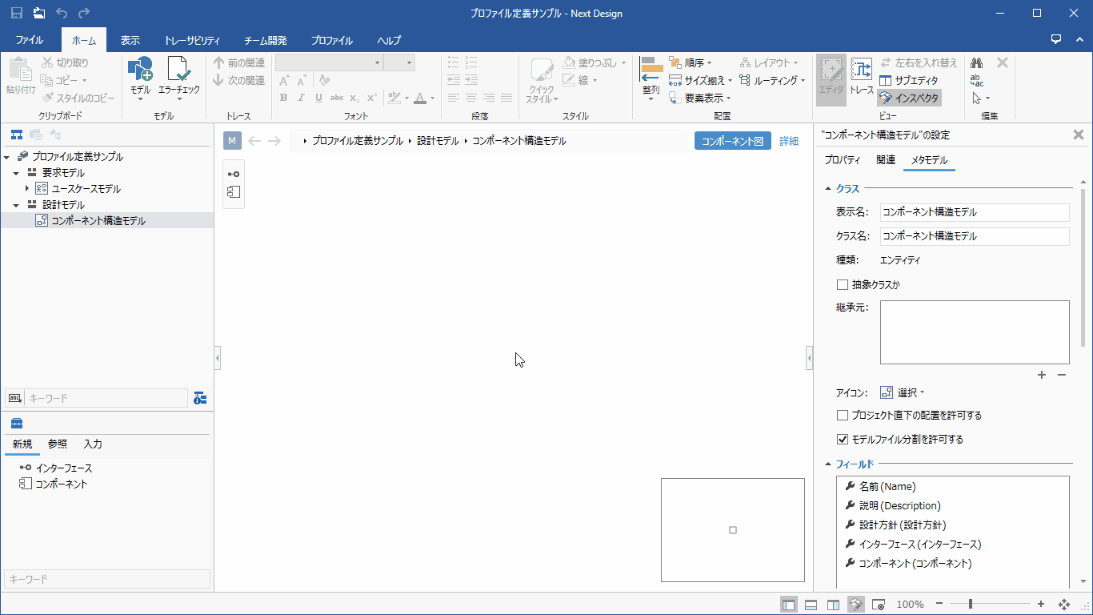Run エラーチェック from the ribbon
Image resolution: width=1093 pixels, height=615 pixels.
[180, 75]
